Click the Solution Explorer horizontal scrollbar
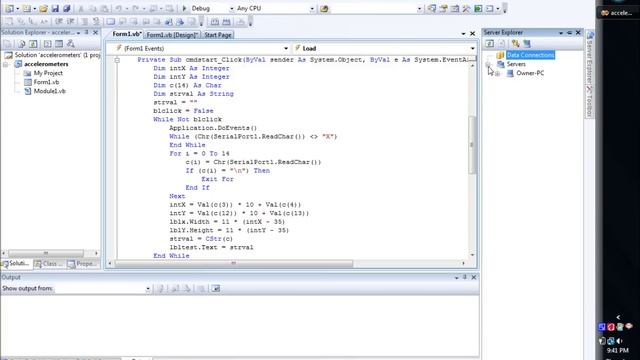 tap(46, 253)
